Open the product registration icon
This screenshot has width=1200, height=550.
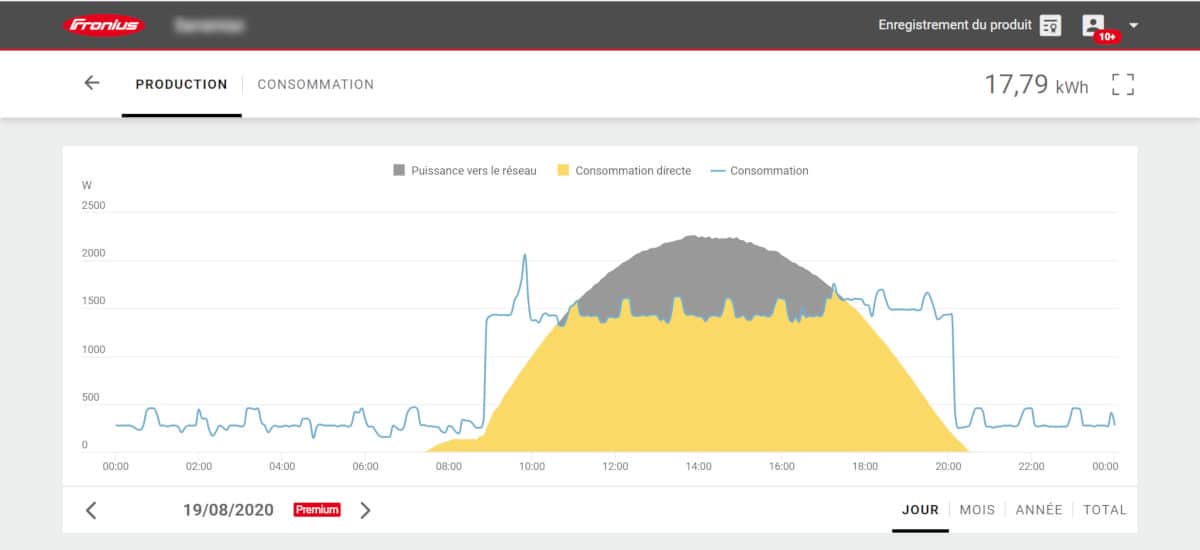1050,26
